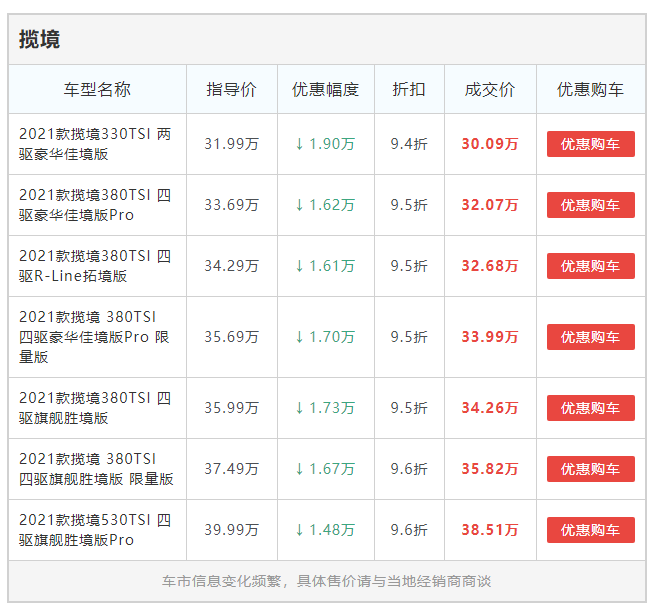Click transaction price 38.51万
The height and width of the screenshot is (615, 665).
(490, 530)
